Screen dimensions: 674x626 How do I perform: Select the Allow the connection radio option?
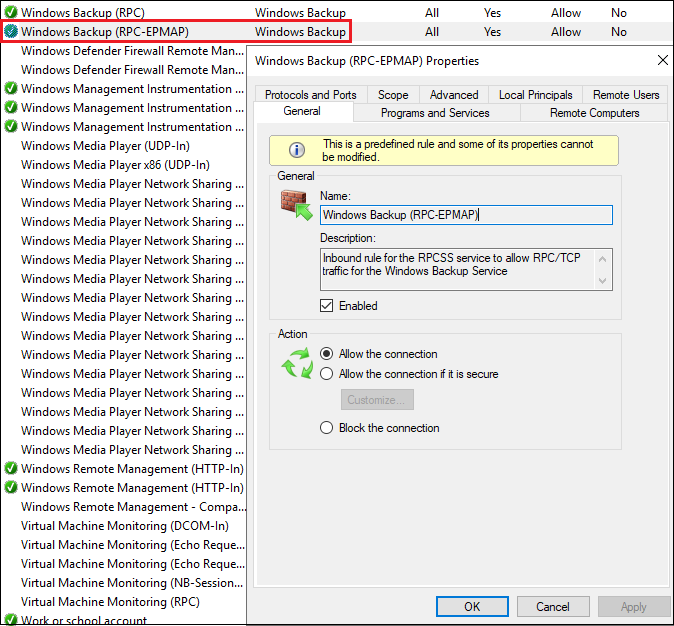point(327,354)
